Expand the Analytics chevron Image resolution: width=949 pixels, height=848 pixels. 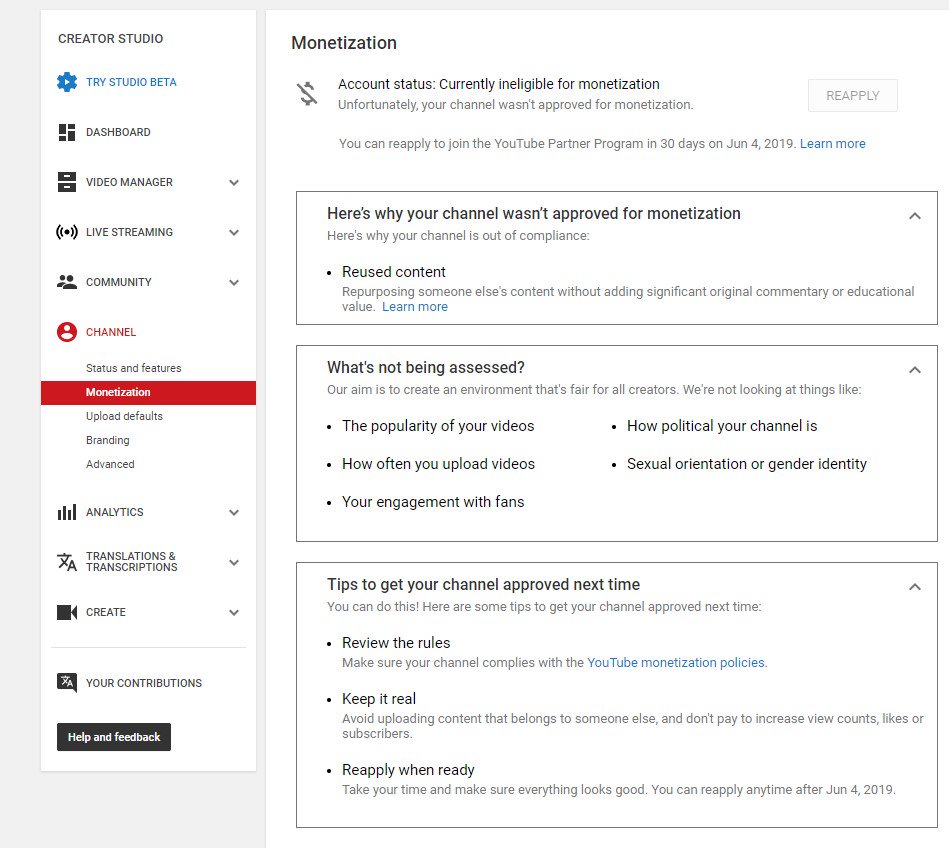pos(234,512)
